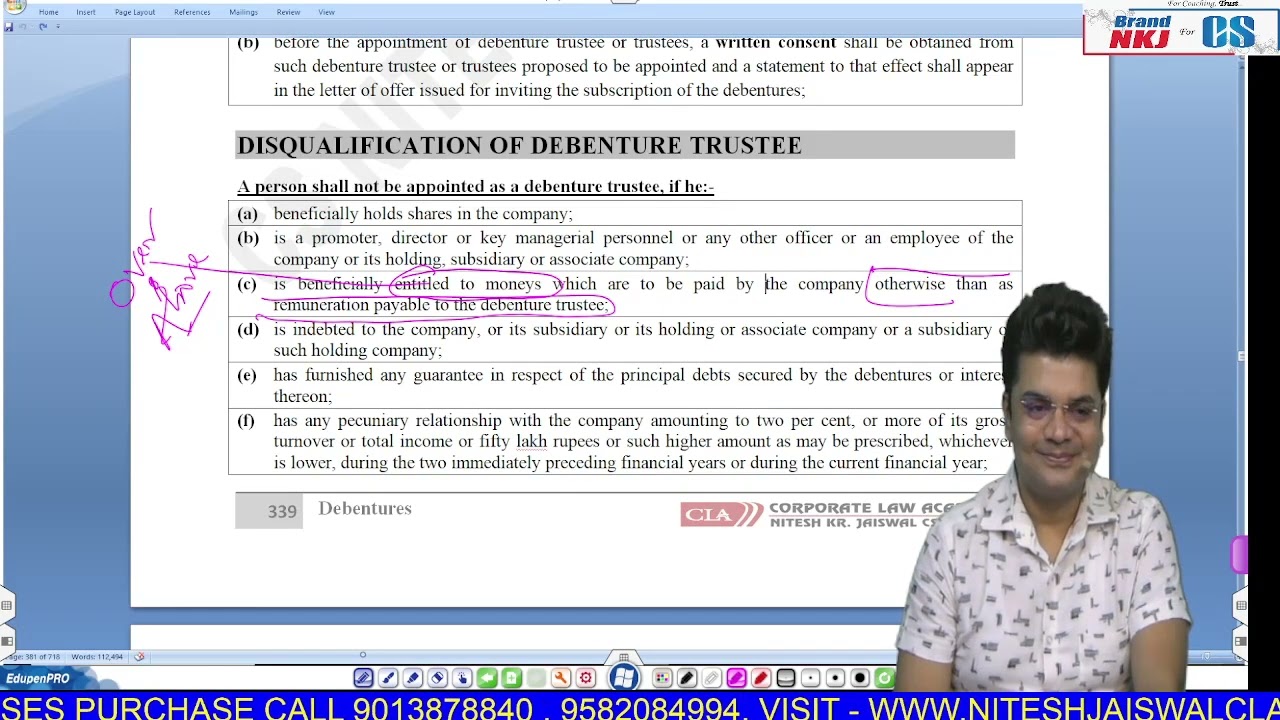Click the EdupenPRO logo

click(38, 679)
